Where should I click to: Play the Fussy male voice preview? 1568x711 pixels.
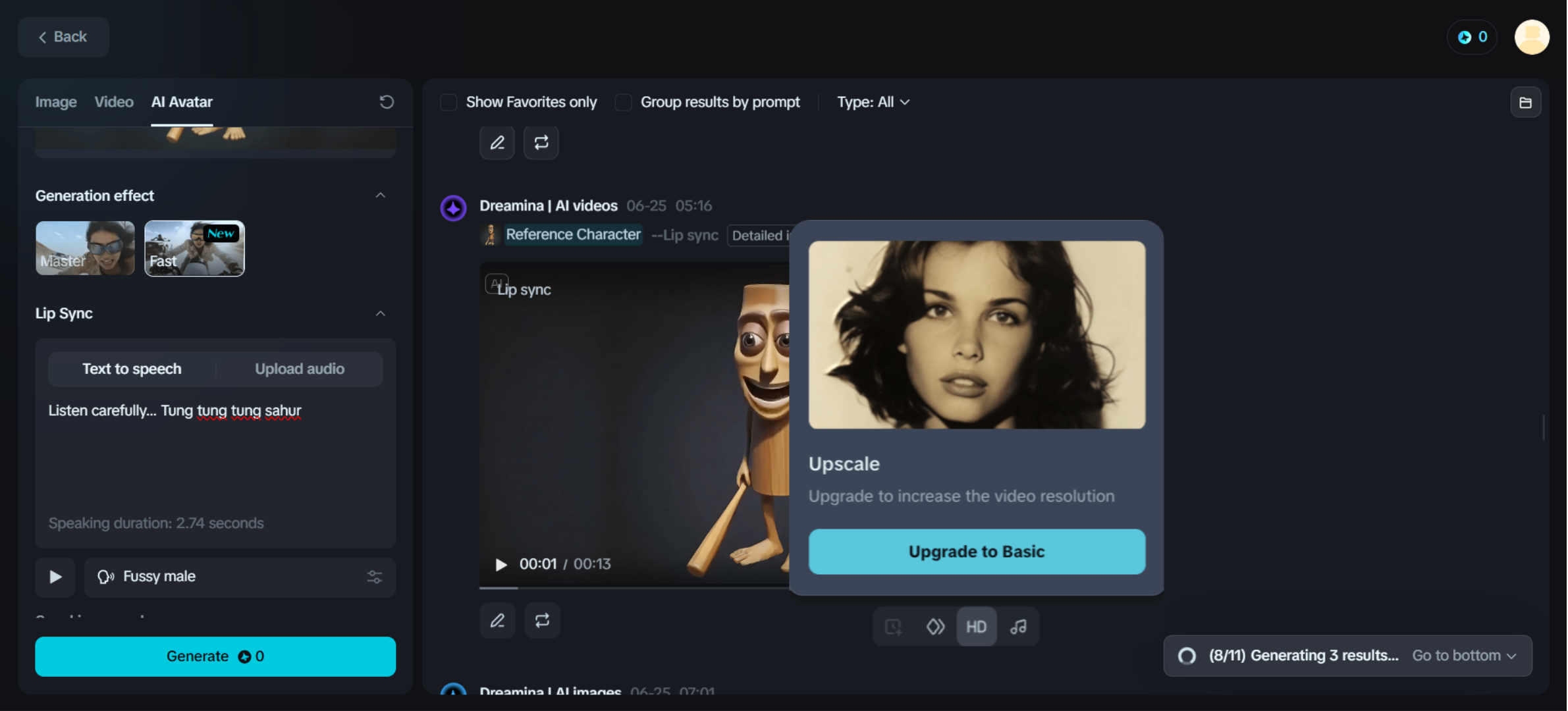tap(55, 577)
